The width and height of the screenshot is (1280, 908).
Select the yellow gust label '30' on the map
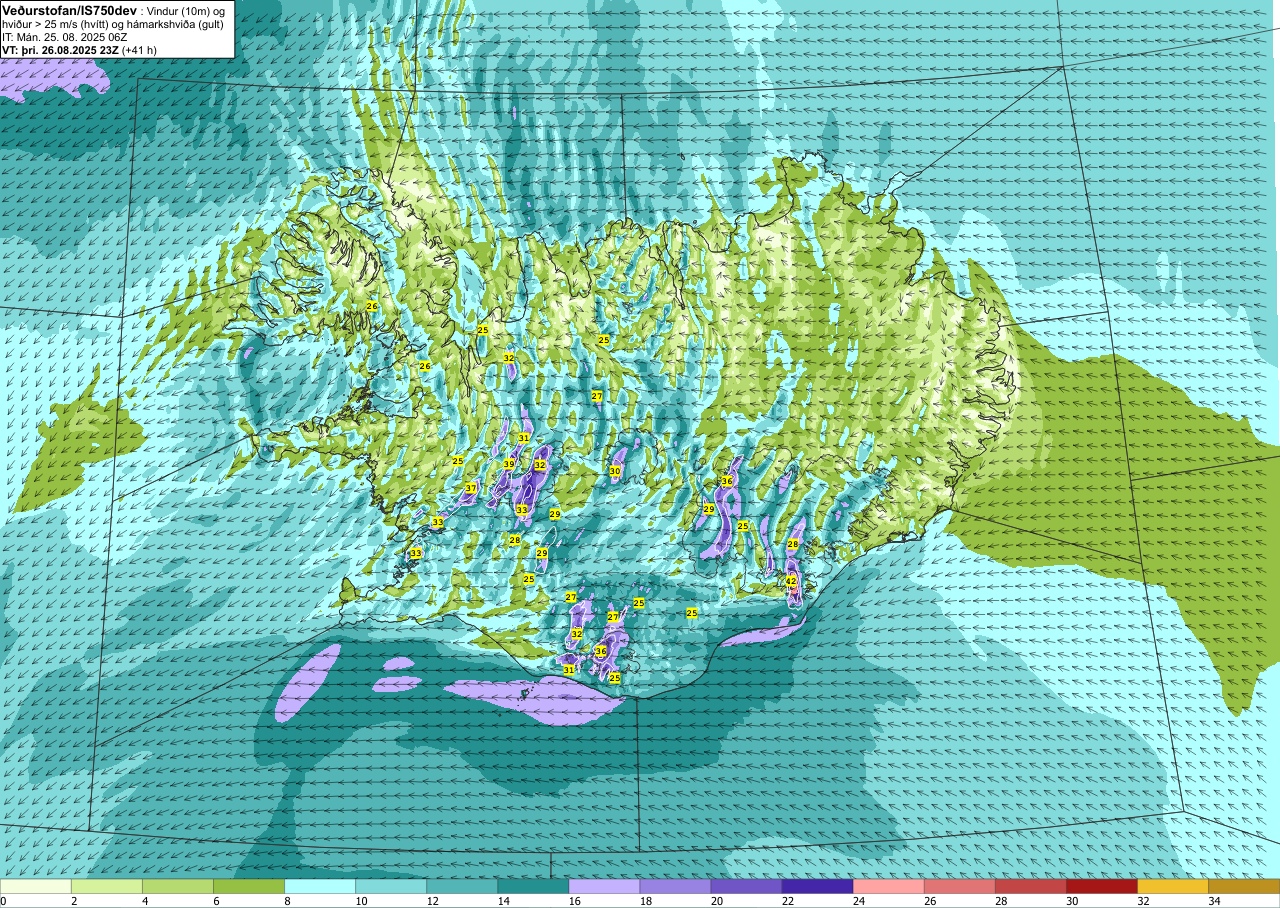coord(615,471)
